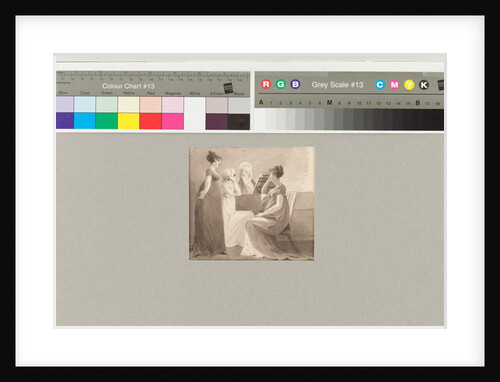Click the cyan C circle
Image resolution: width=500 pixels, height=382 pixels.
pyautogui.click(x=380, y=85)
